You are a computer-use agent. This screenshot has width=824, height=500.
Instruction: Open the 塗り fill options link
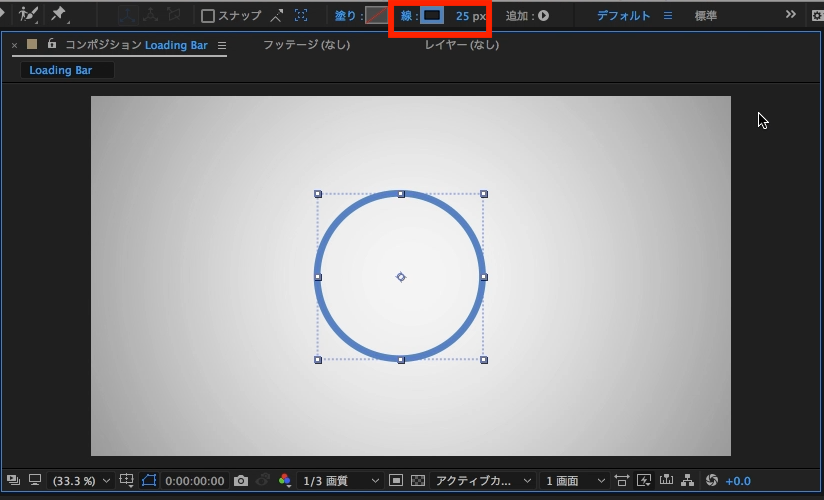(x=345, y=16)
